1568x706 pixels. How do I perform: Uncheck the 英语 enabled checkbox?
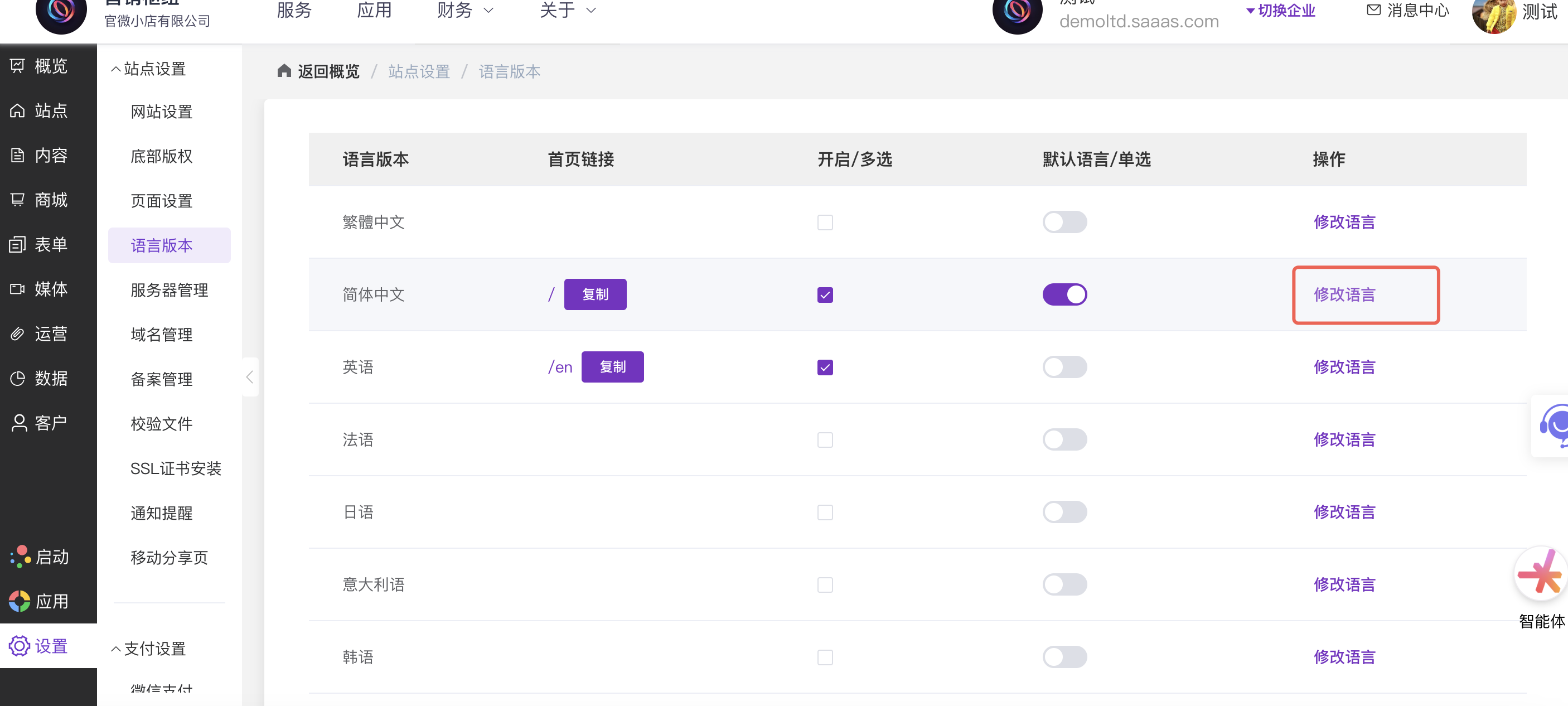click(x=825, y=367)
